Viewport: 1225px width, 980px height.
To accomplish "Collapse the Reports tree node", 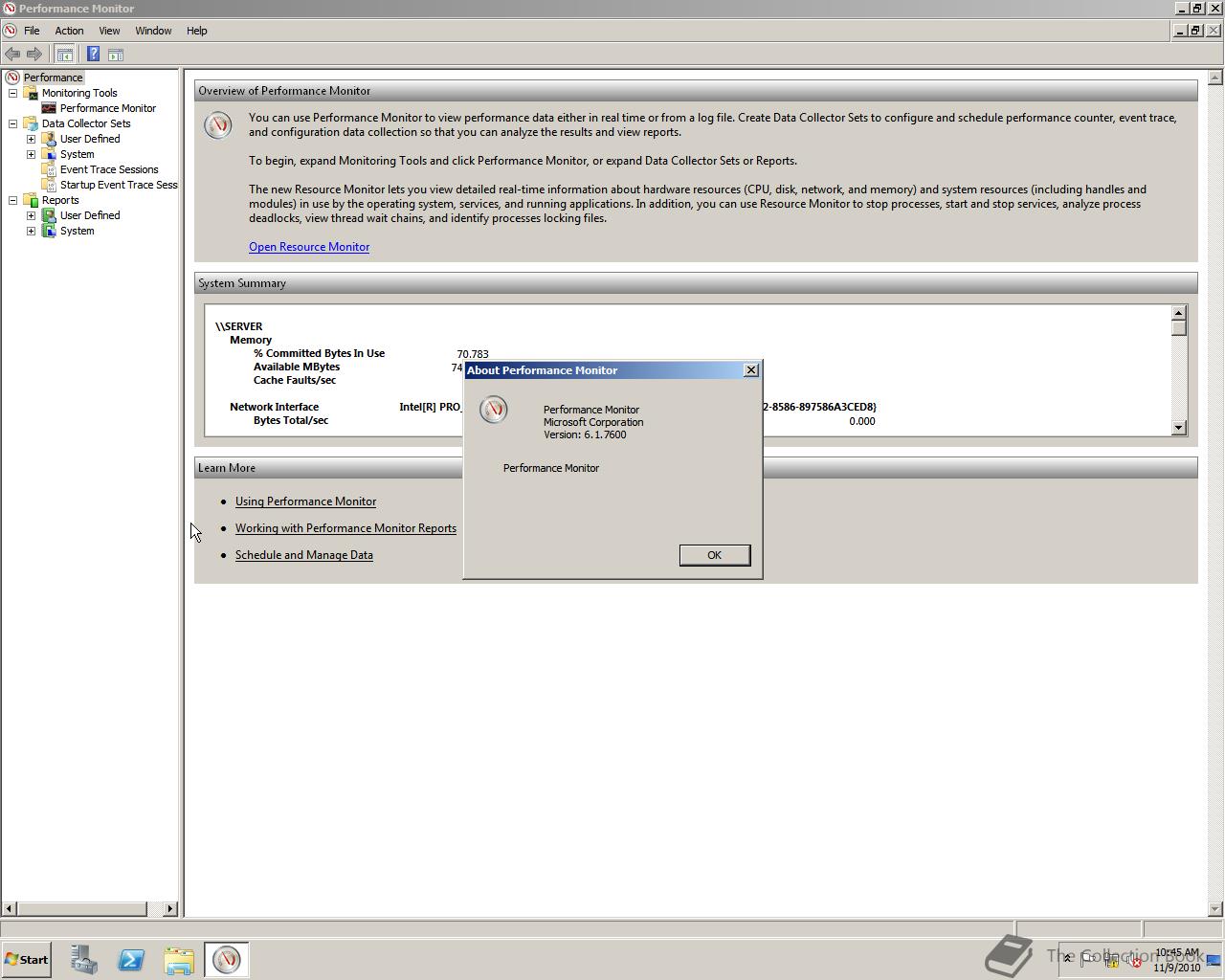I will [x=12, y=200].
